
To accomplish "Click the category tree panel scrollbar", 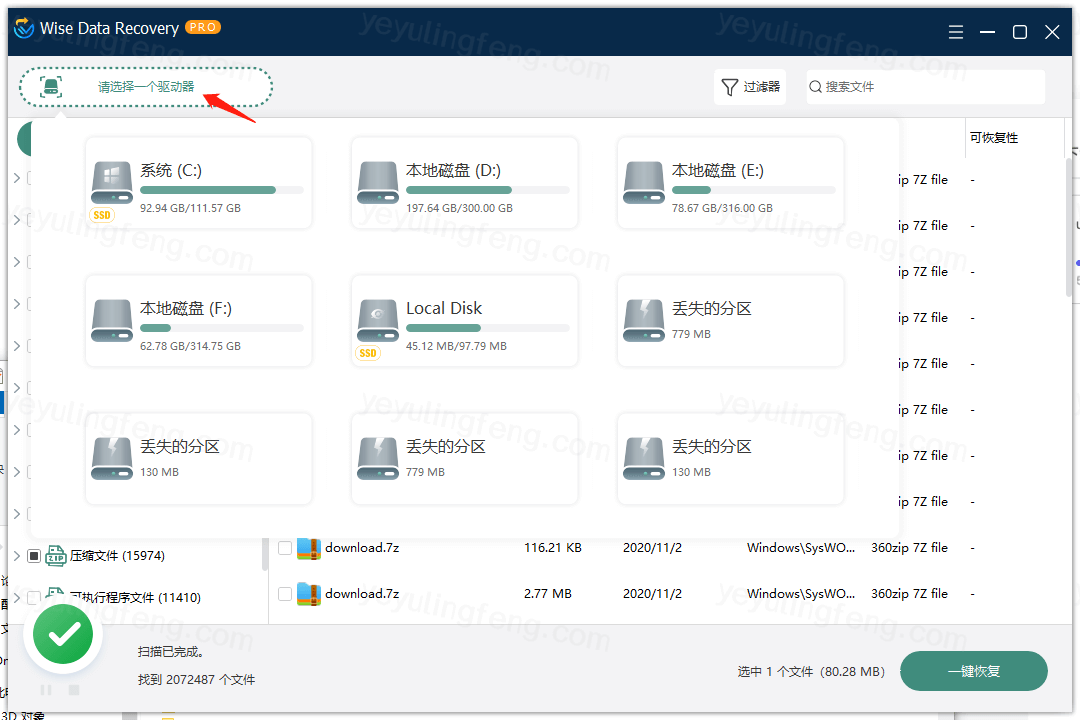I will 265,555.
